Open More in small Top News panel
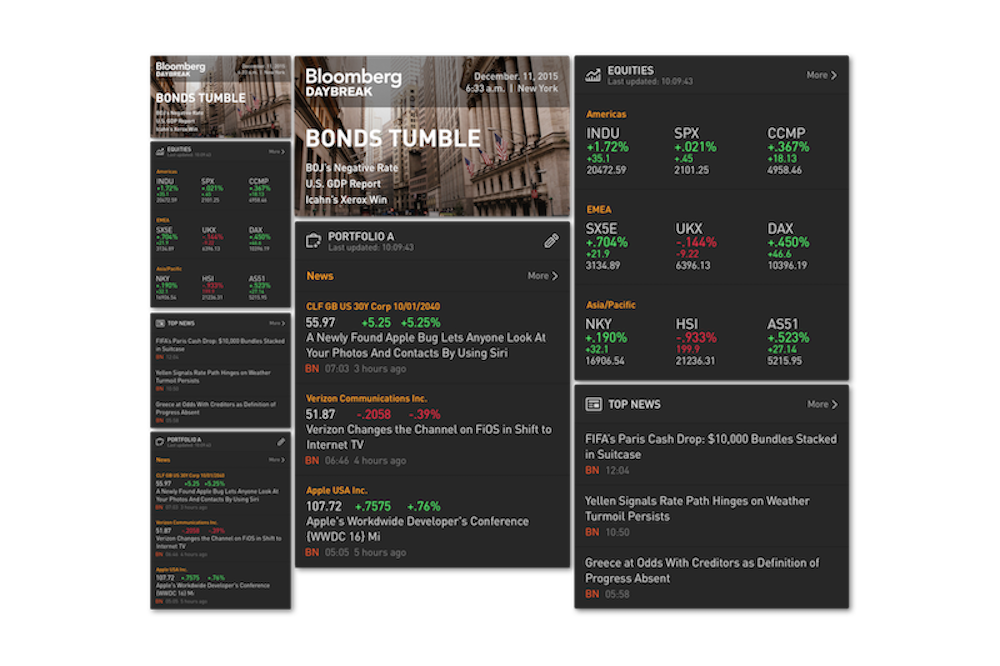Screen dimensions: 1000x666 pyautogui.click(x=277, y=323)
